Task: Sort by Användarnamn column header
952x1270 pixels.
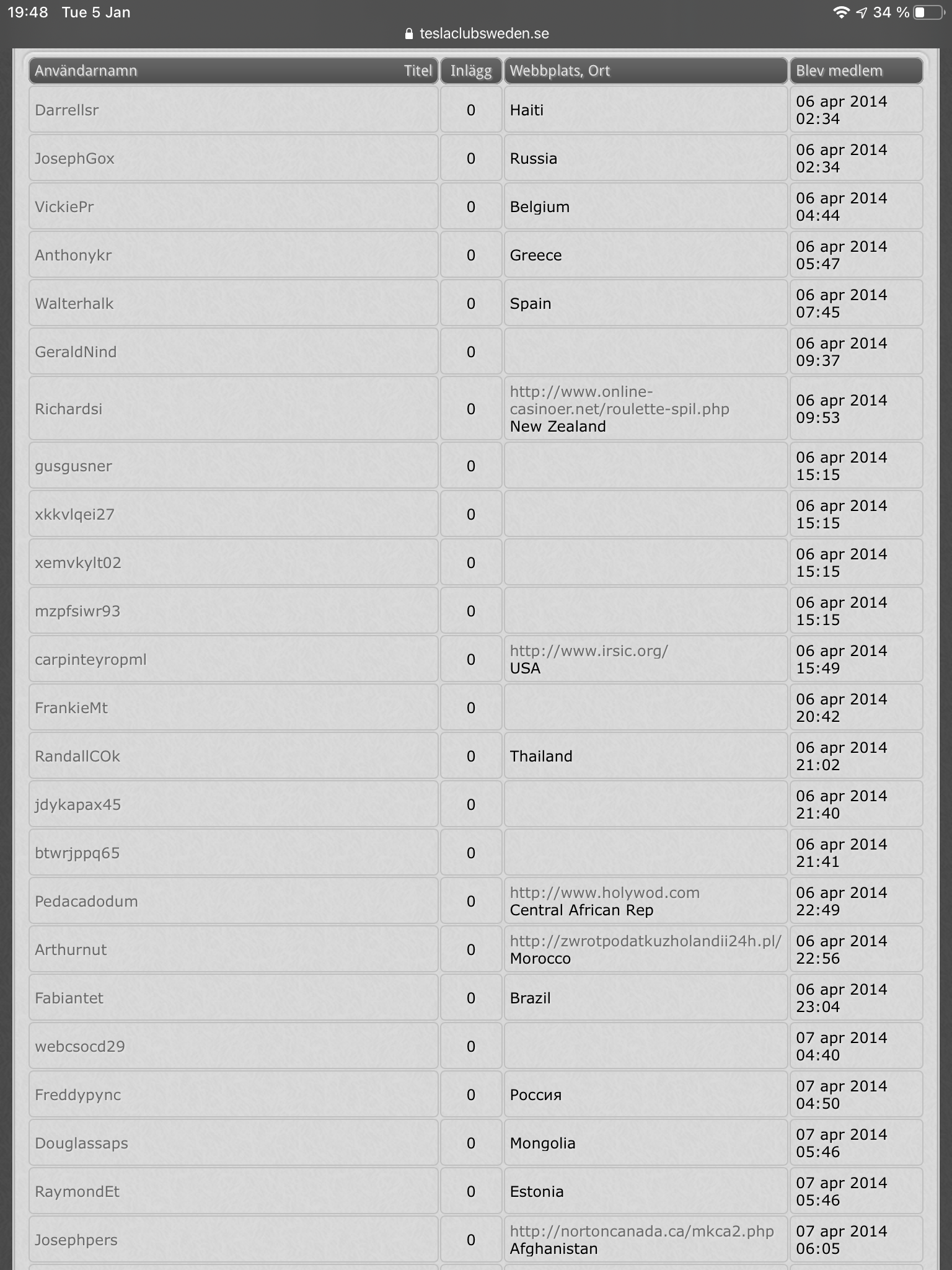Action: click(86, 71)
